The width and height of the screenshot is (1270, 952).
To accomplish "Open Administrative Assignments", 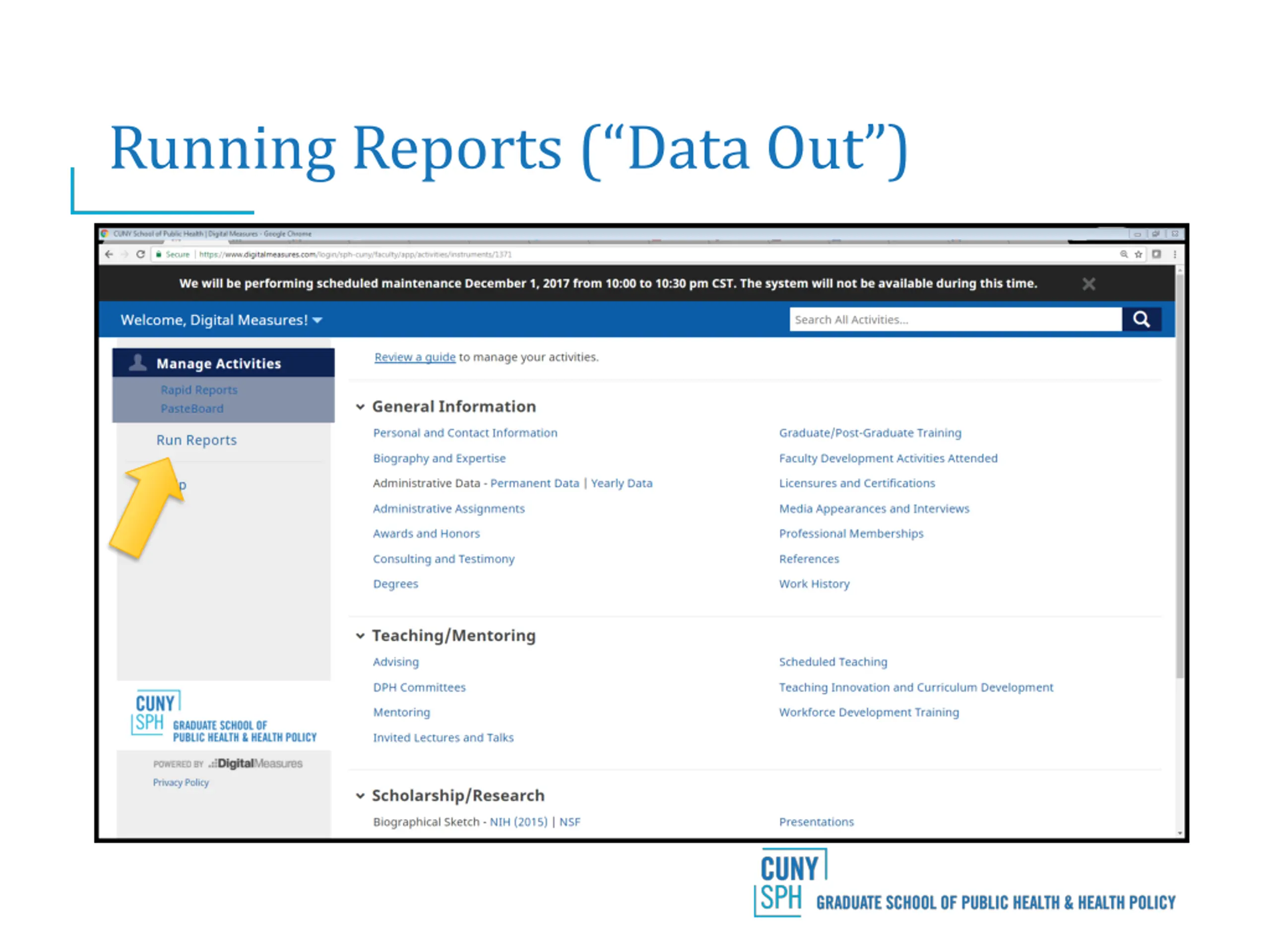I will (448, 508).
